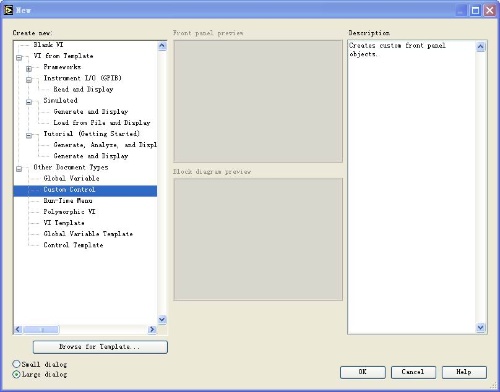
Task: Select the Simulated tree item
Action: tap(60, 100)
